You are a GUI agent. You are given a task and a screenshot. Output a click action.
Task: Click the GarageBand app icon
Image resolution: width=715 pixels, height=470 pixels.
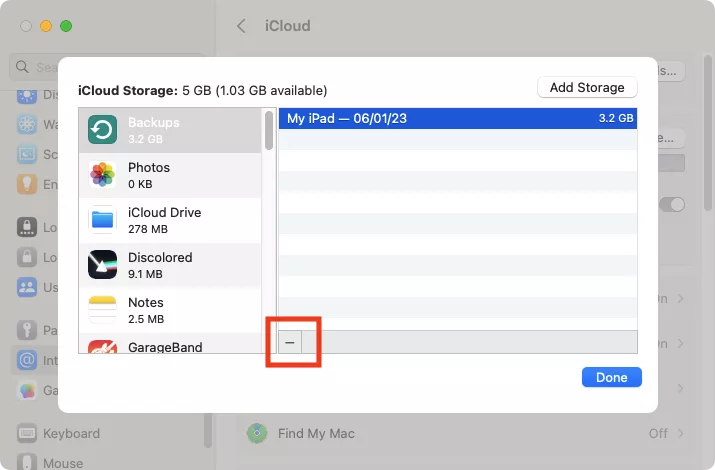point(102,348)
